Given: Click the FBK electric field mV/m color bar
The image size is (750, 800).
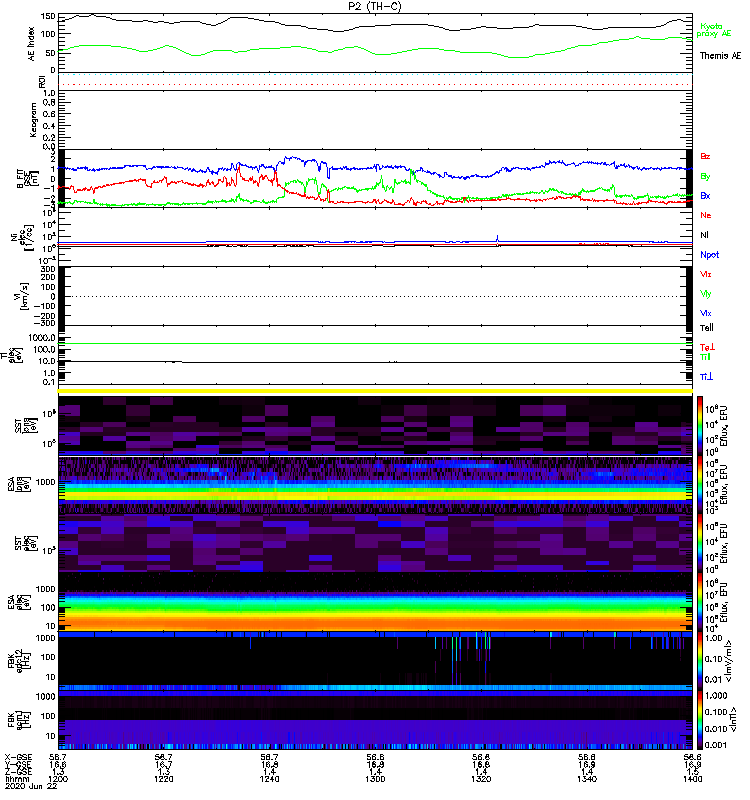Looking at the screenshot, I should click(699, 661).
